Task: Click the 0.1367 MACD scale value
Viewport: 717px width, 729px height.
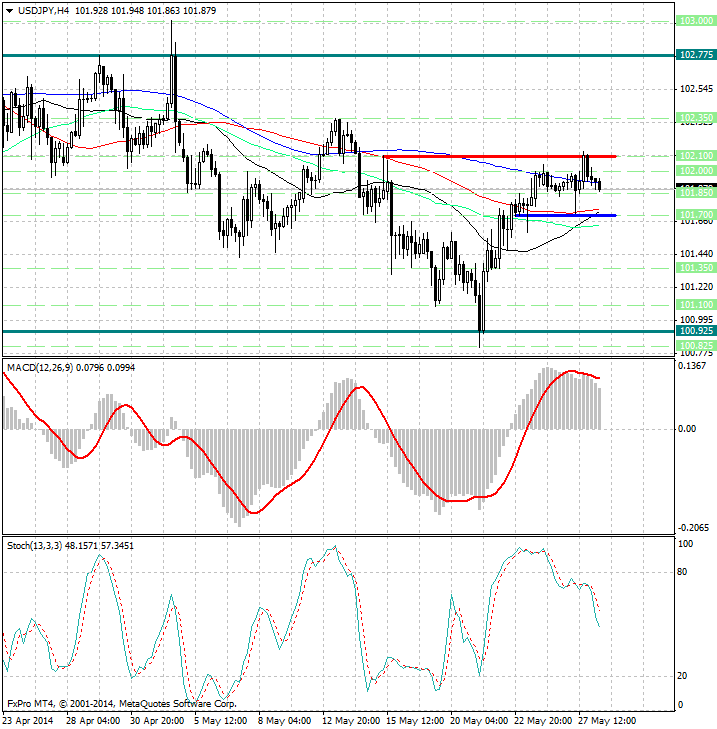Action: (692, 365)
